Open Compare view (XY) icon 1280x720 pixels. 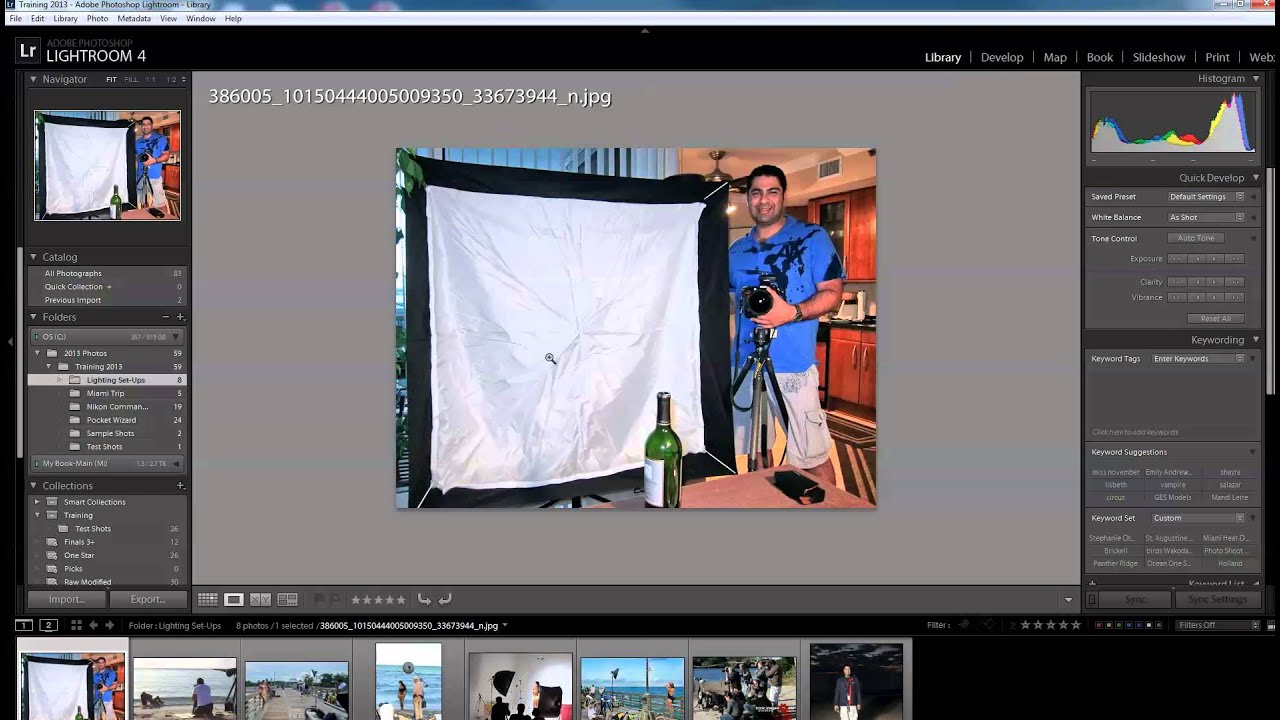[260, 599]
